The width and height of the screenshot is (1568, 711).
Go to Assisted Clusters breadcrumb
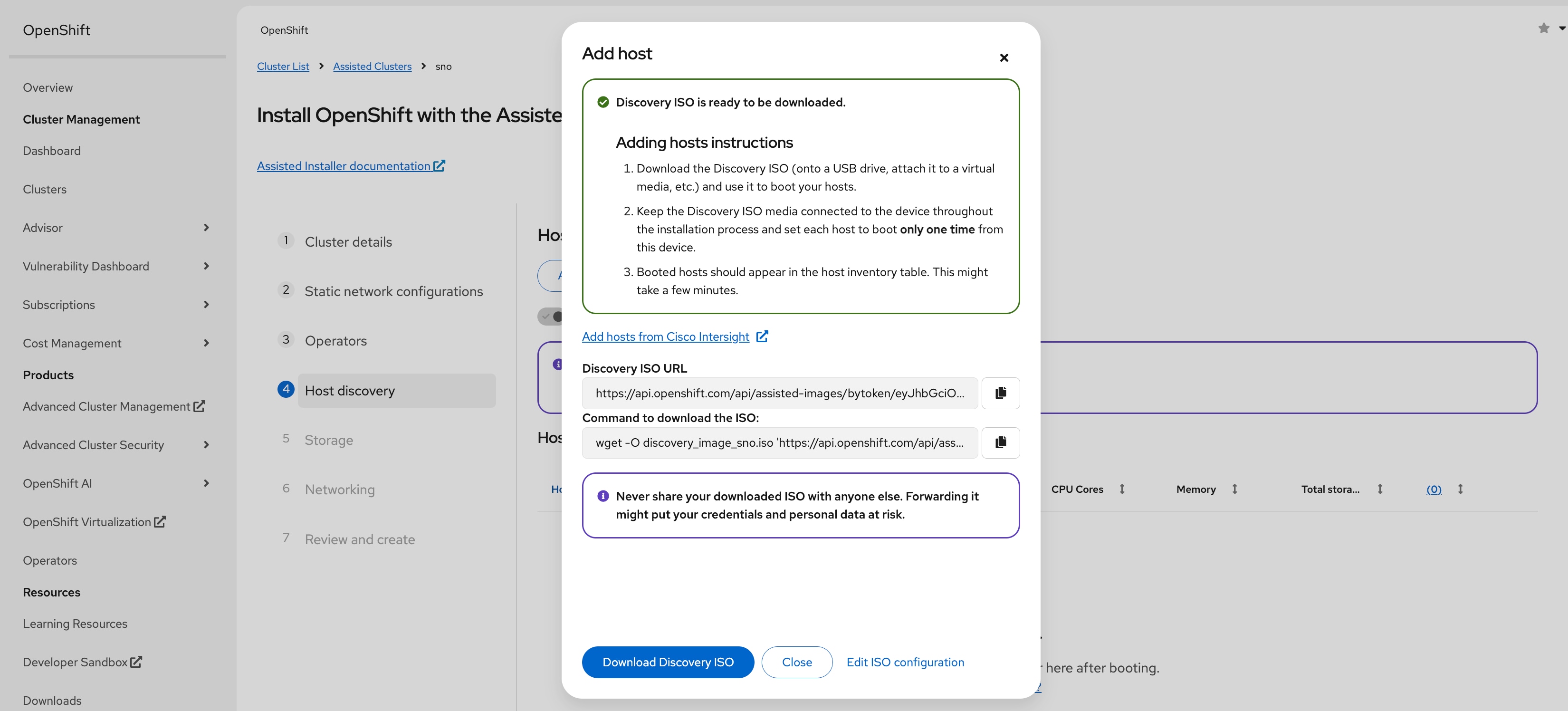point(372,66)
